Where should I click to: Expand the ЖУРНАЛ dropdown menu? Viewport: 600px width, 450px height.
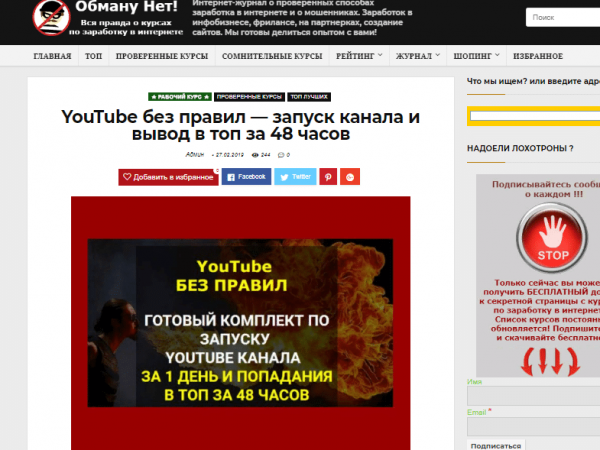click(418, 56)
